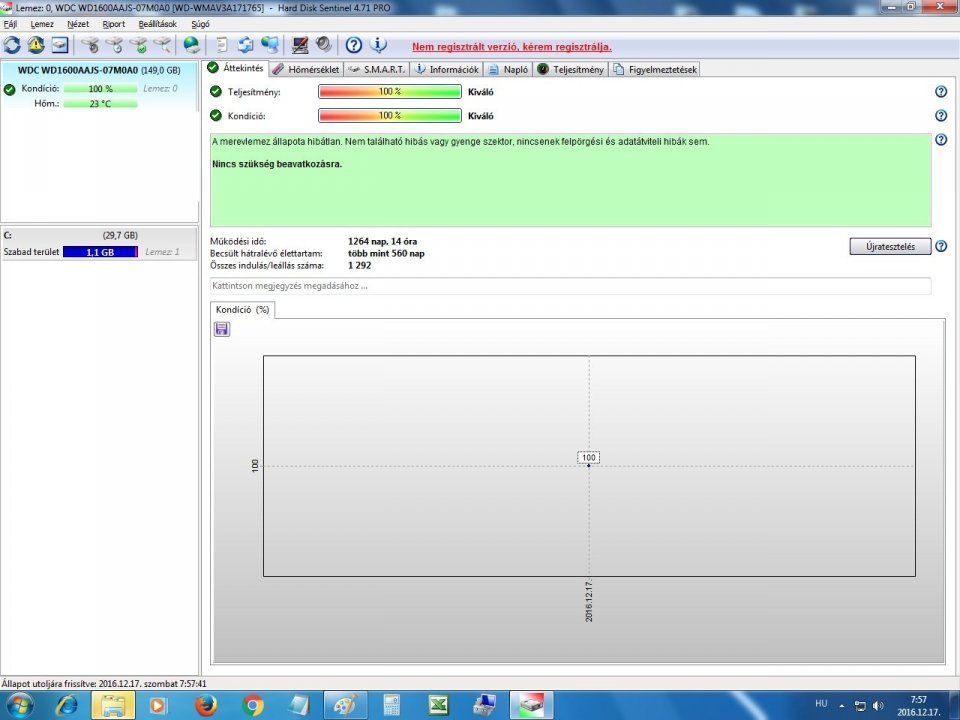Open the world disk toolbar icon
960x720 pixels.
[192, 45]
